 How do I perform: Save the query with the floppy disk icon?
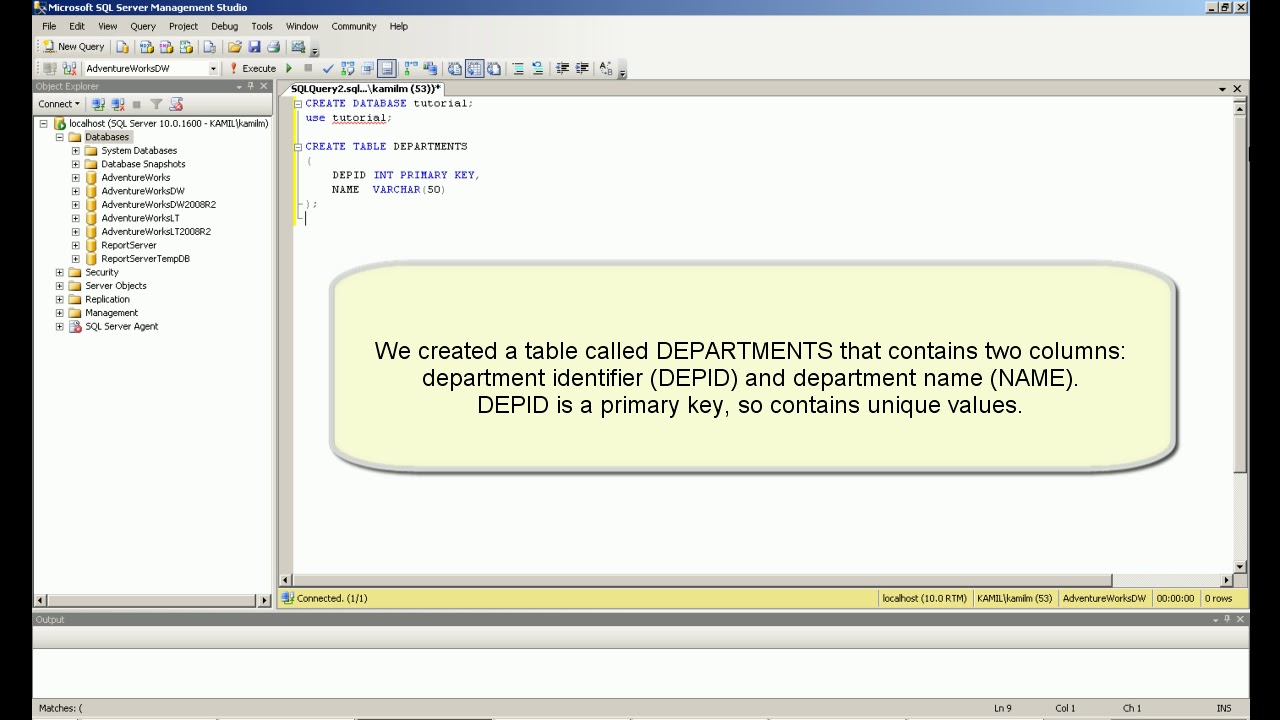tap(254, 47)
